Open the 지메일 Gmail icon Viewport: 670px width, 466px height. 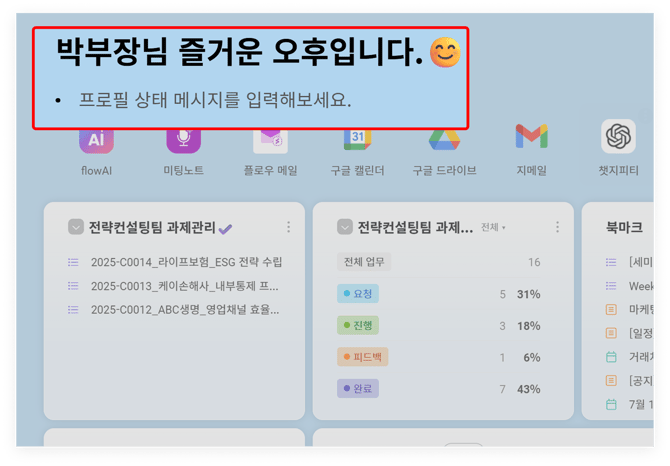click(532, 136)
